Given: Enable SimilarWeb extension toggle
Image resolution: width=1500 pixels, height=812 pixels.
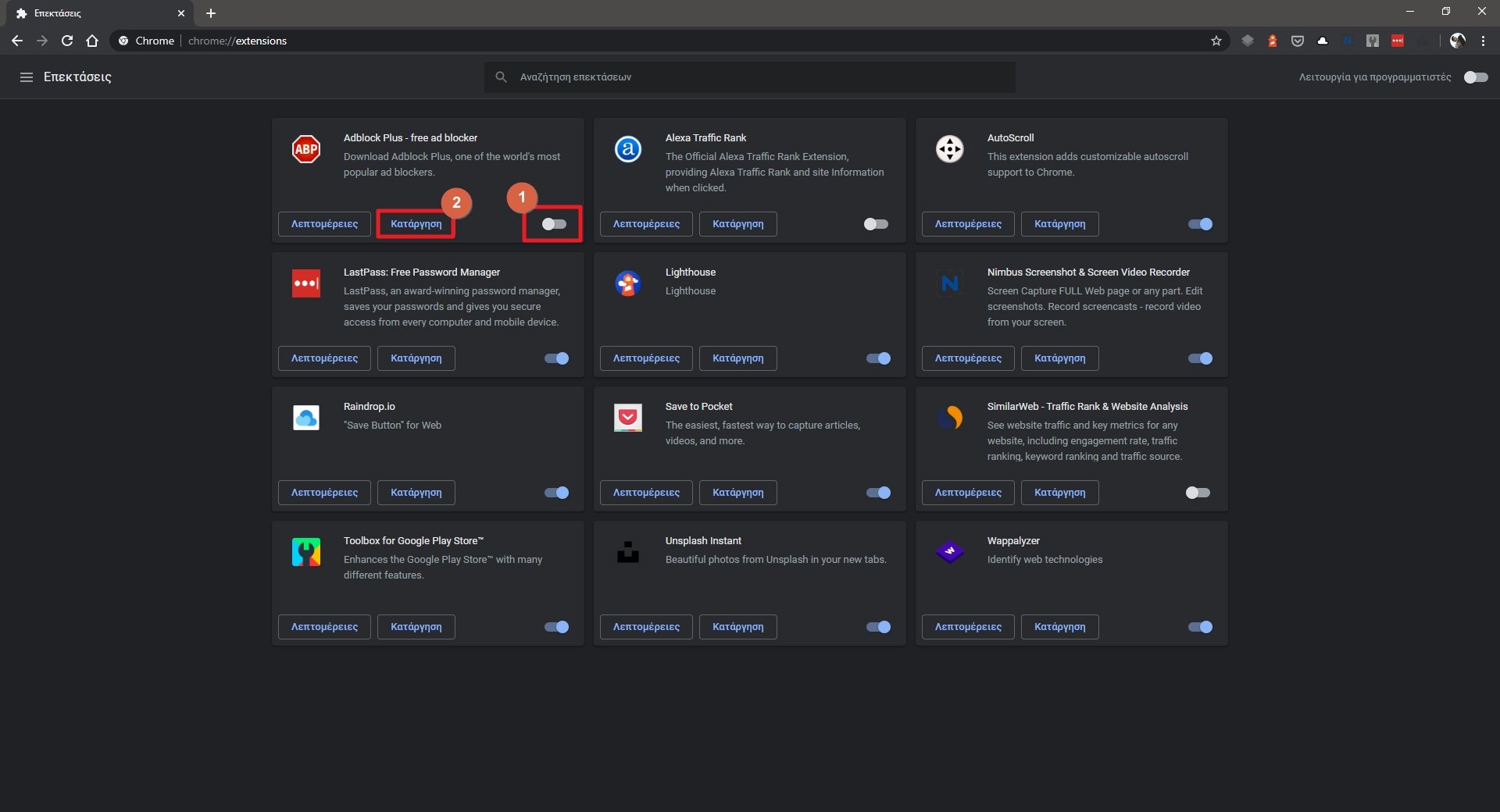Looking at the screenshot, I should tap(1197, 493).
